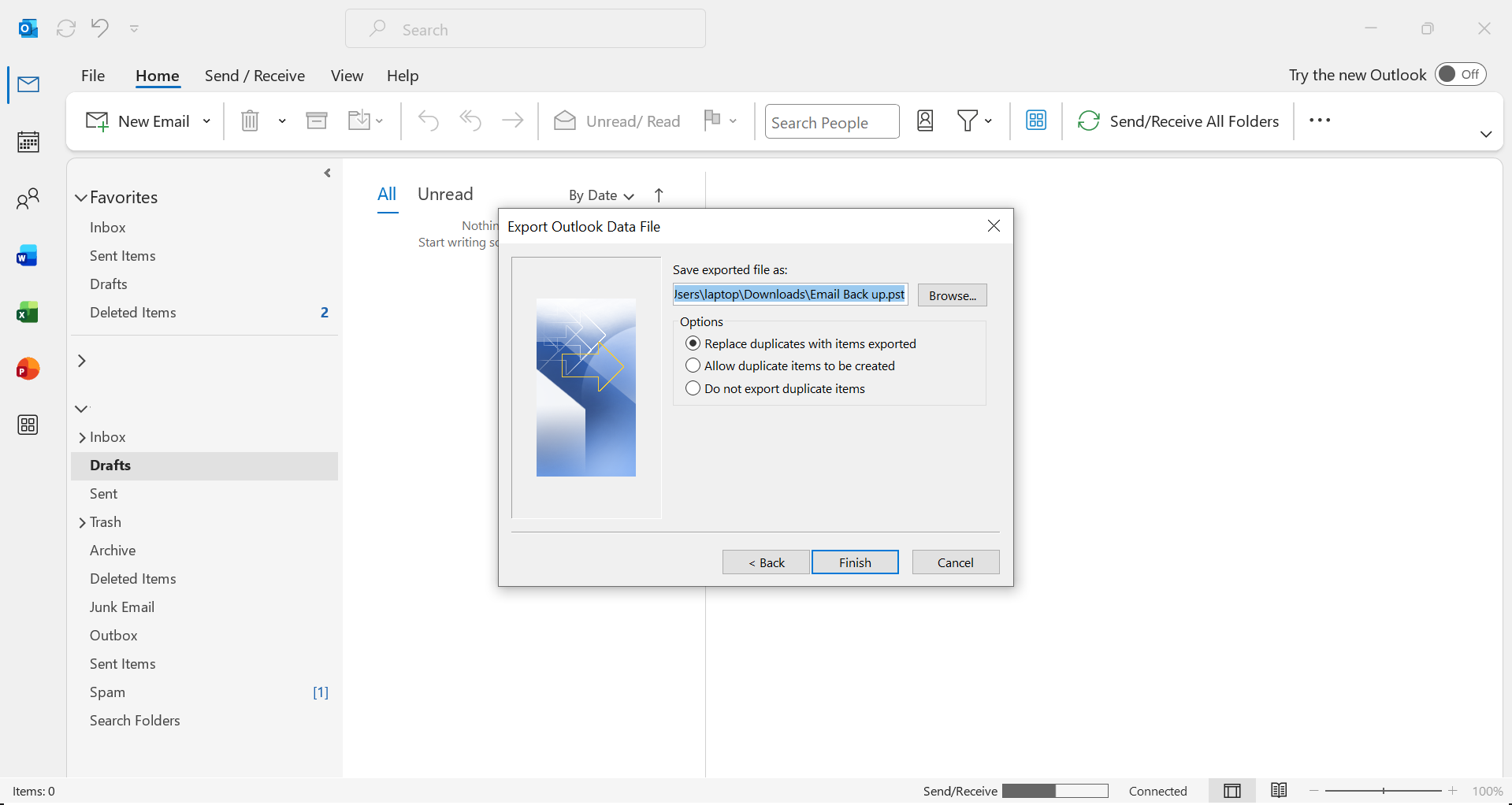Image resolution: width=1512 pixels, height=805 pixels.
Task: Switch to Normal view icon in status bar
Action: point(1232,791)
